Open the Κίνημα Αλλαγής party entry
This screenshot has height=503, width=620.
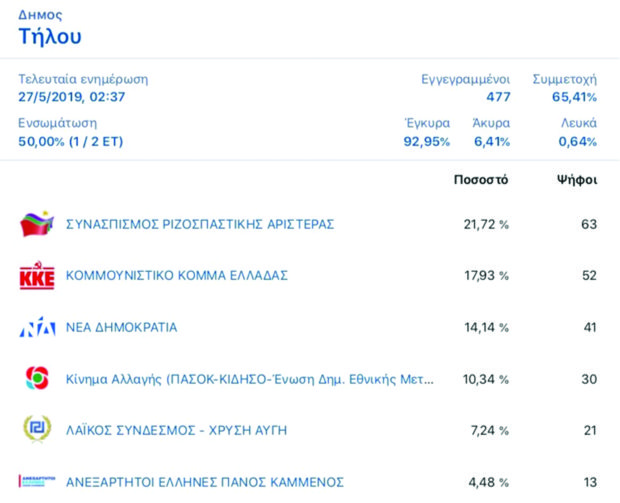249,380
